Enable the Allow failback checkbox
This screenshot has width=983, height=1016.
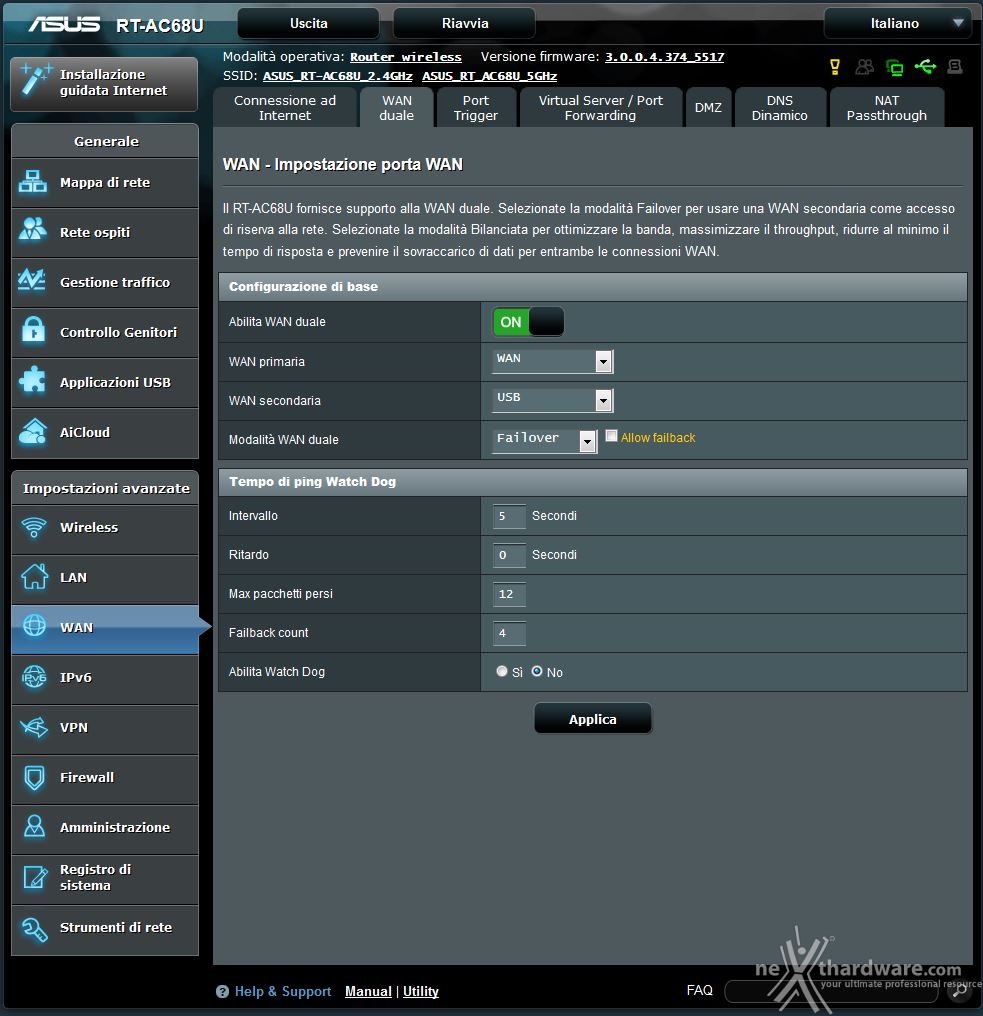pos(611,436)
